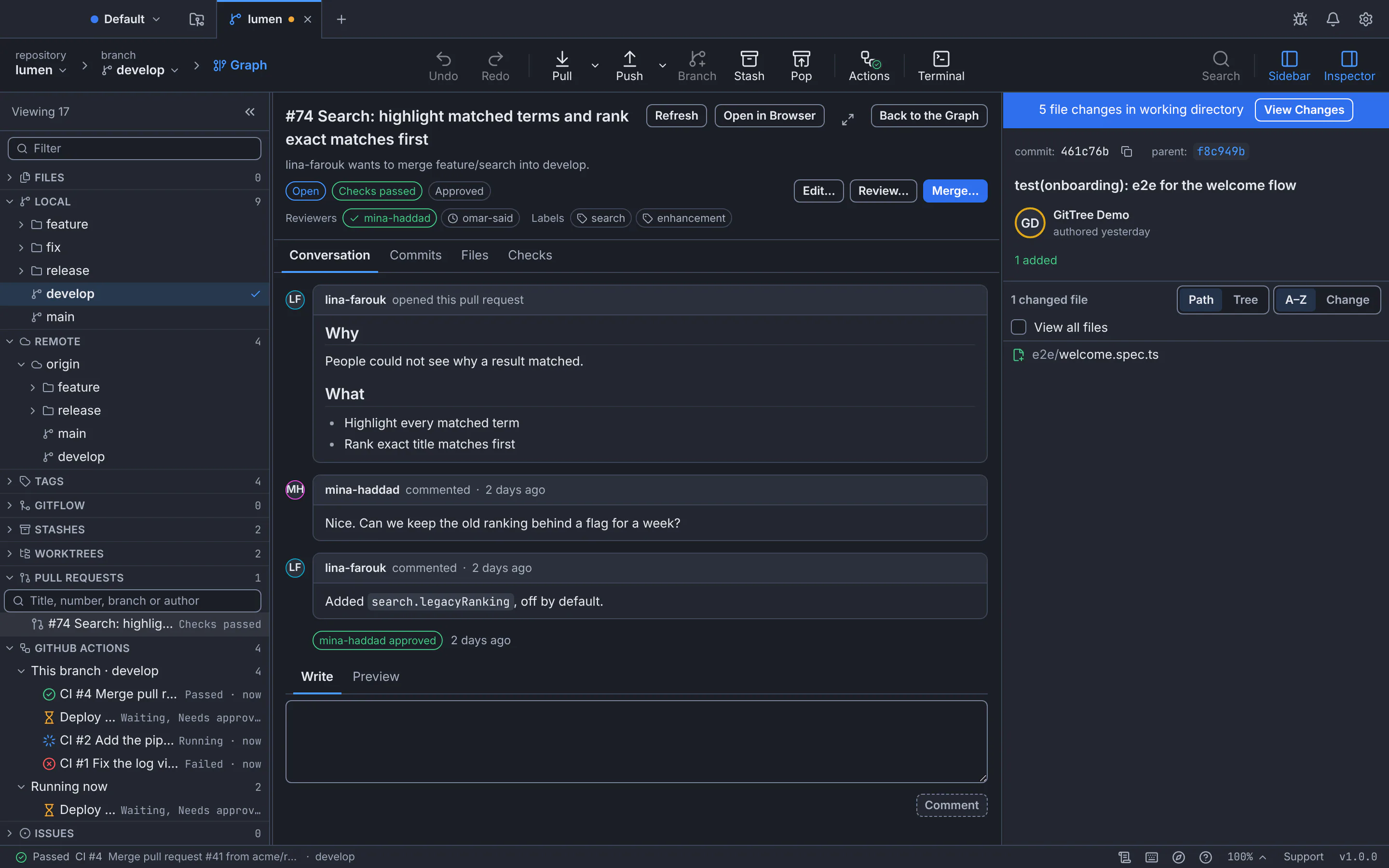1389x868 pixels.
Task: Click the sidebar Filter input
Action: [134, 149]
